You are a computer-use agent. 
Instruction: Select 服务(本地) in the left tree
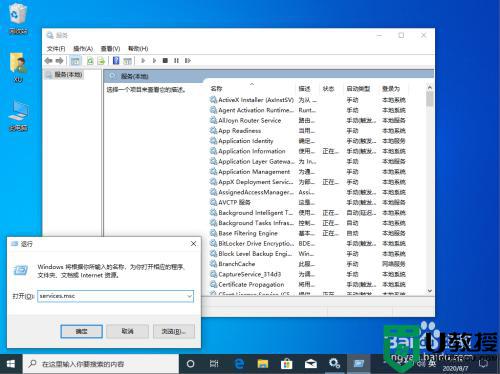click(x=68, y=75)
